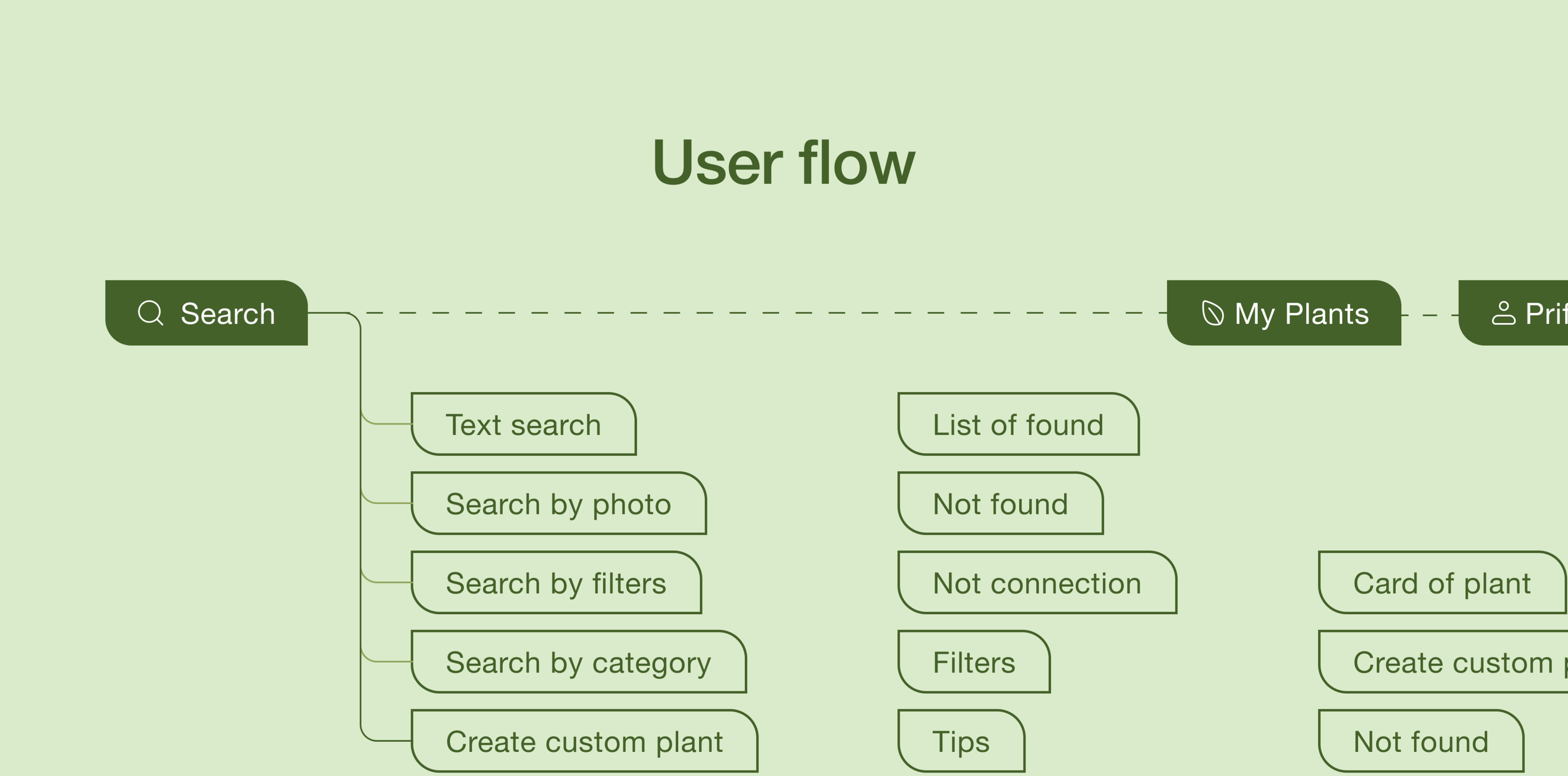Open the Filters node
1568x776 pixels.
coord(974,662)
